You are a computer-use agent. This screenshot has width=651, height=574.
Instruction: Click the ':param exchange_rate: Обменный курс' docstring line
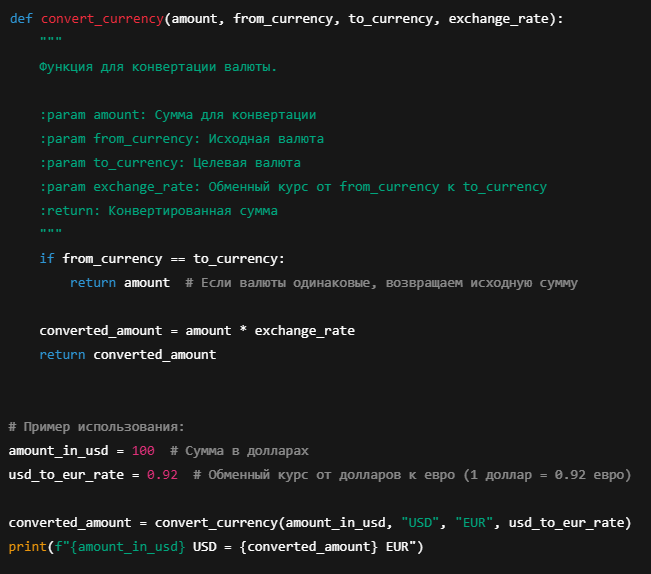(293, 187)
